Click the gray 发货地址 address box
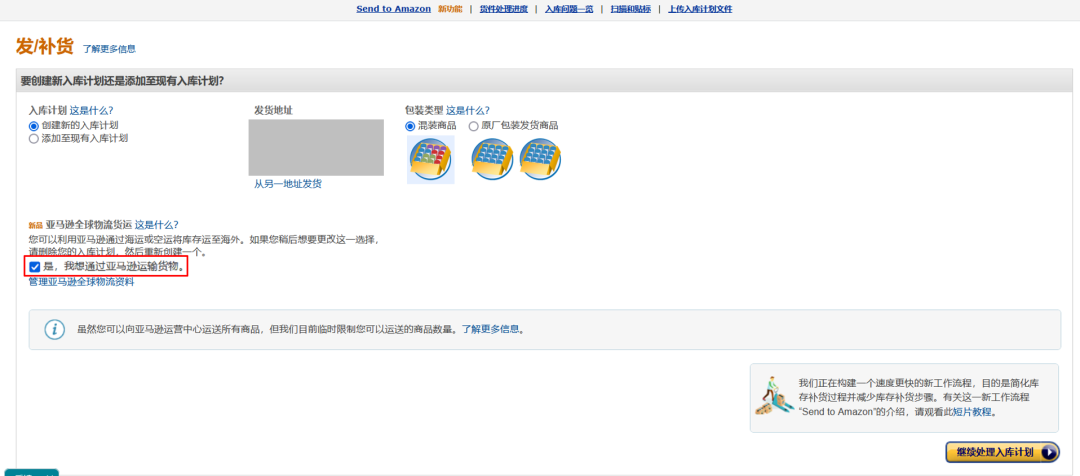Screen dimensions: 1080x476 (x=316, y=147)
